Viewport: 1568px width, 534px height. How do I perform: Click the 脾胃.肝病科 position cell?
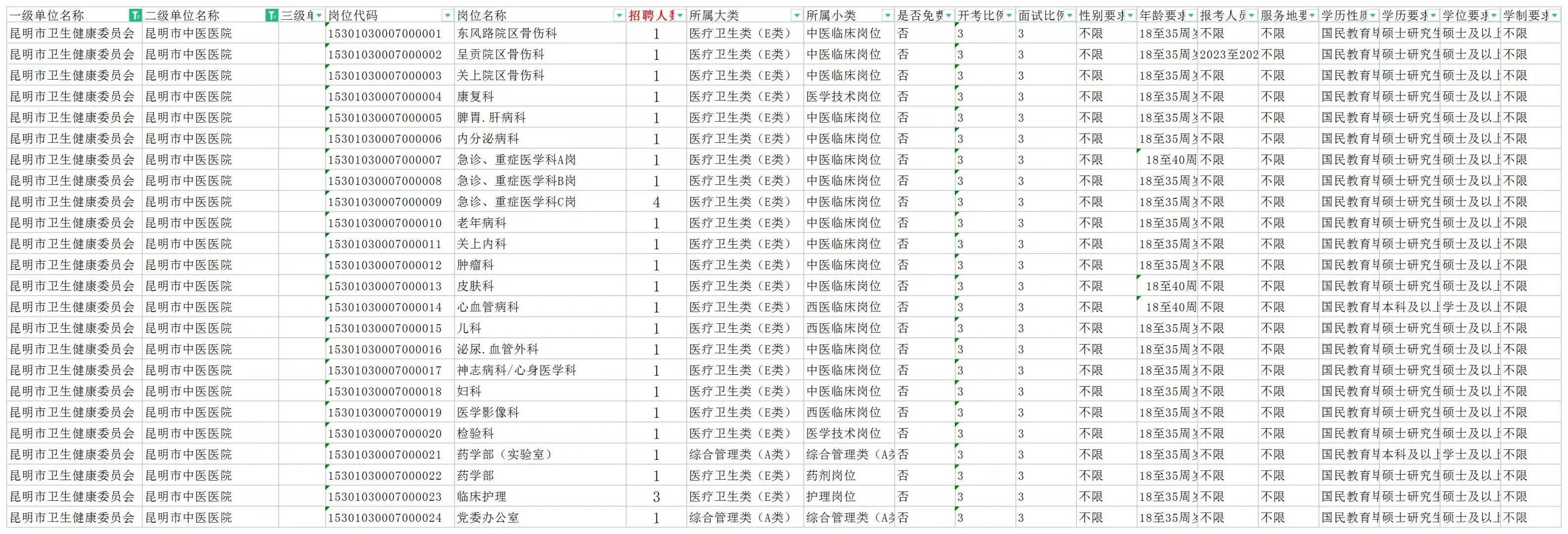tap(540, 118)
